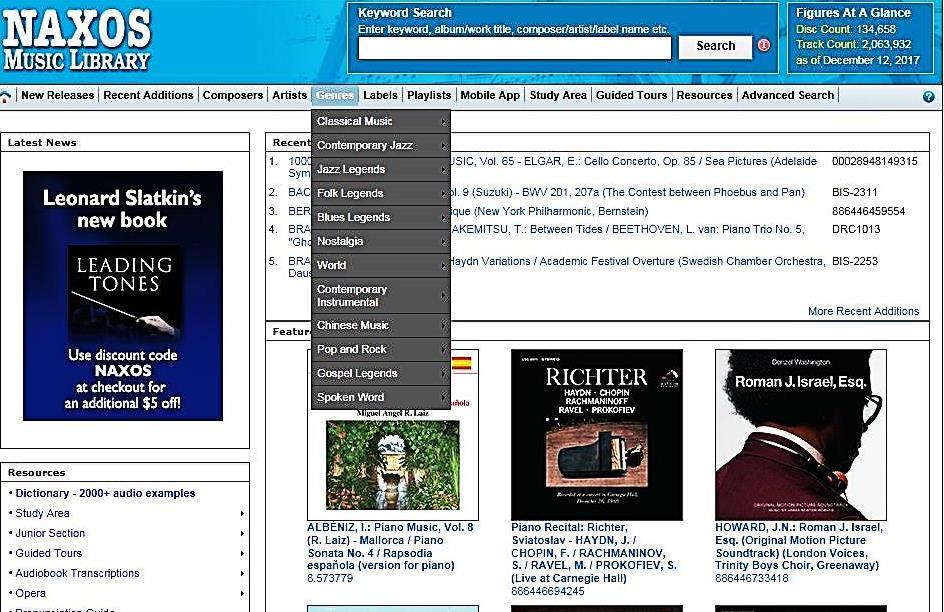Open Guided Tours in navigation bar
The width and height of the screenshot is (944, 612).
pyautogui.click(x=632, y=95)
